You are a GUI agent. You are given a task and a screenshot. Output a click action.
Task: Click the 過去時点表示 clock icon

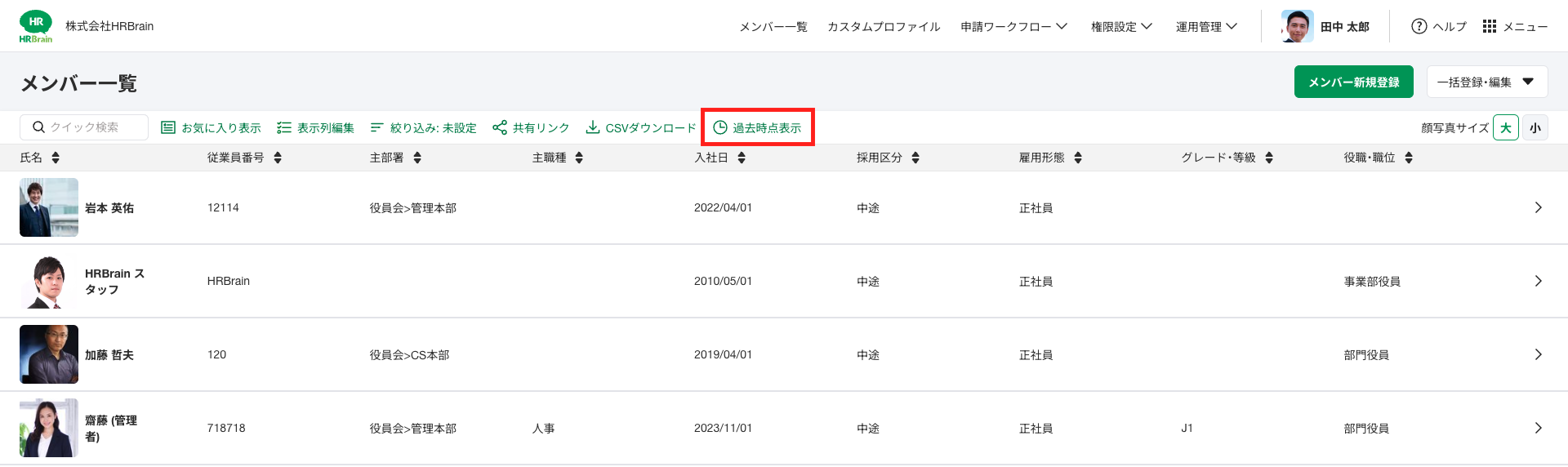click(x=720, y=127)
